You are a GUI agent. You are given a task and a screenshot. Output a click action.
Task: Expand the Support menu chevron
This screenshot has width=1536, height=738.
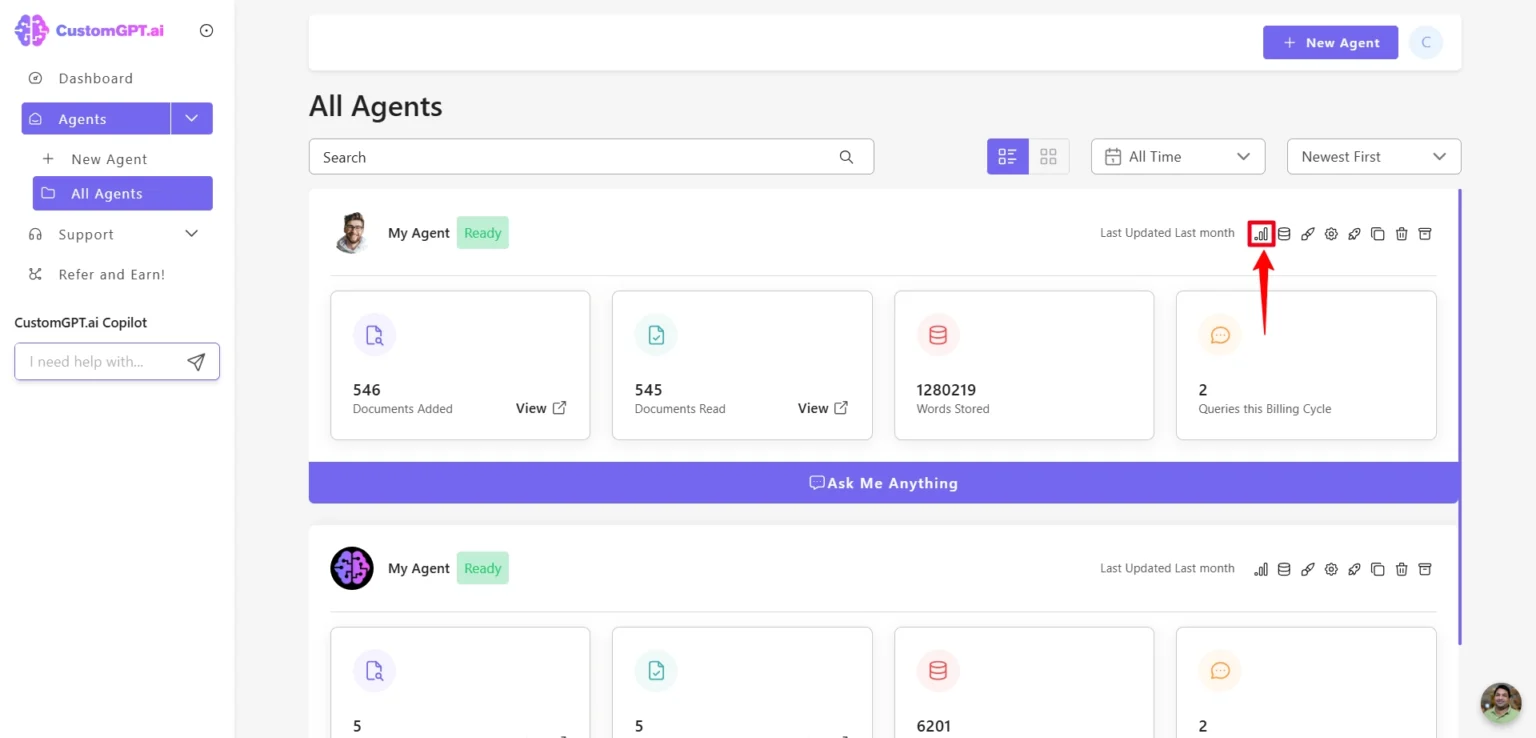point(192,234)
